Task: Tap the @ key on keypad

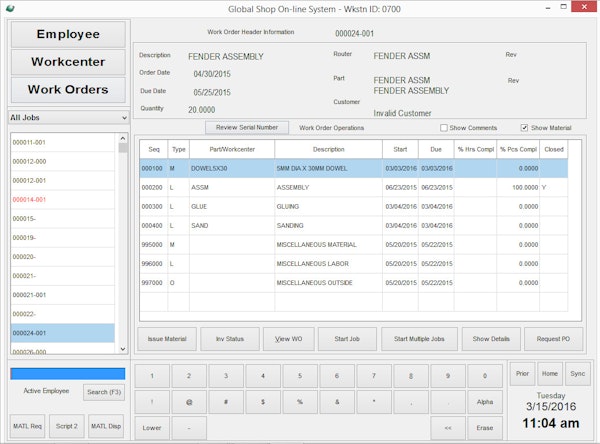Action: point(189,402)
